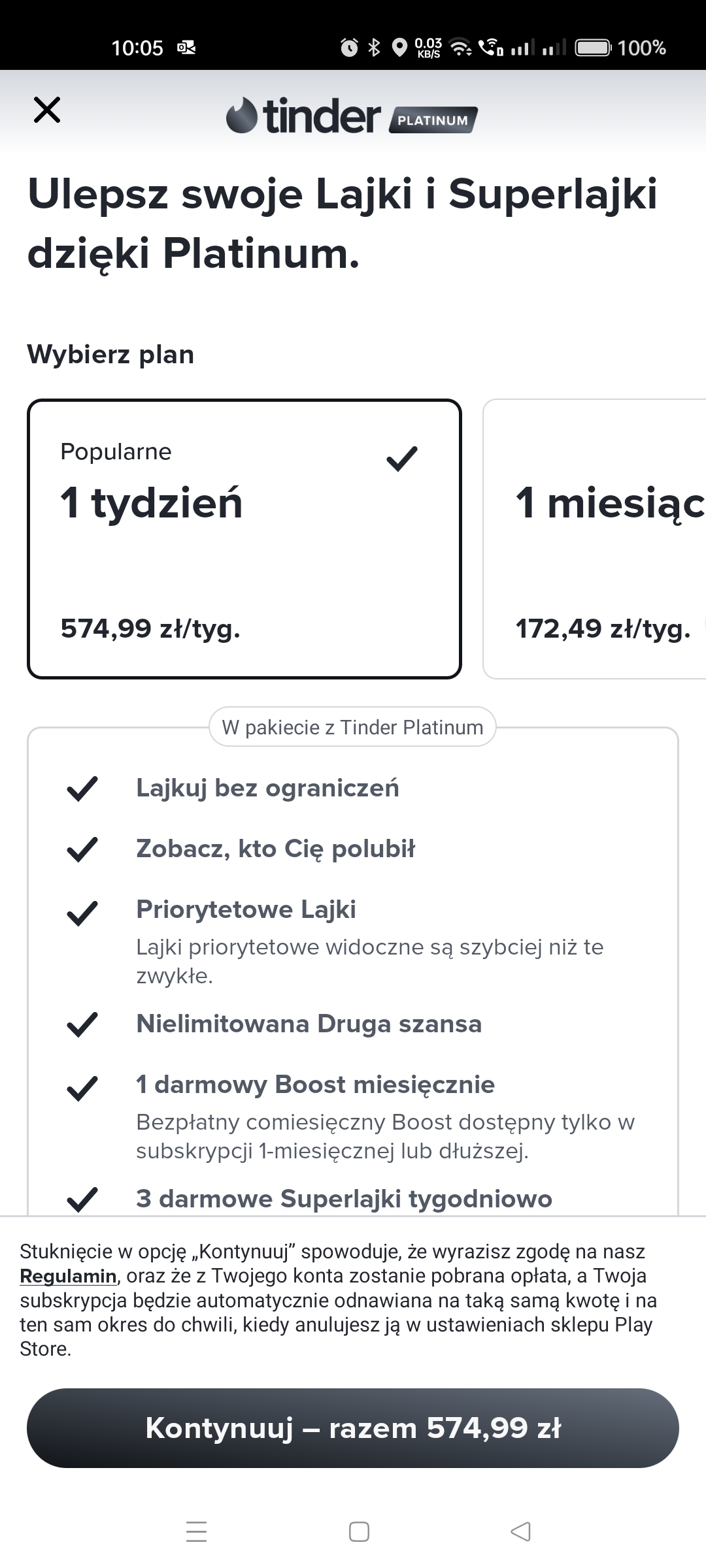This screenshot has width=706, height=1568.
Task: Tap checkmark beside Priorytetowe Lajki
Action: point(82,913)
